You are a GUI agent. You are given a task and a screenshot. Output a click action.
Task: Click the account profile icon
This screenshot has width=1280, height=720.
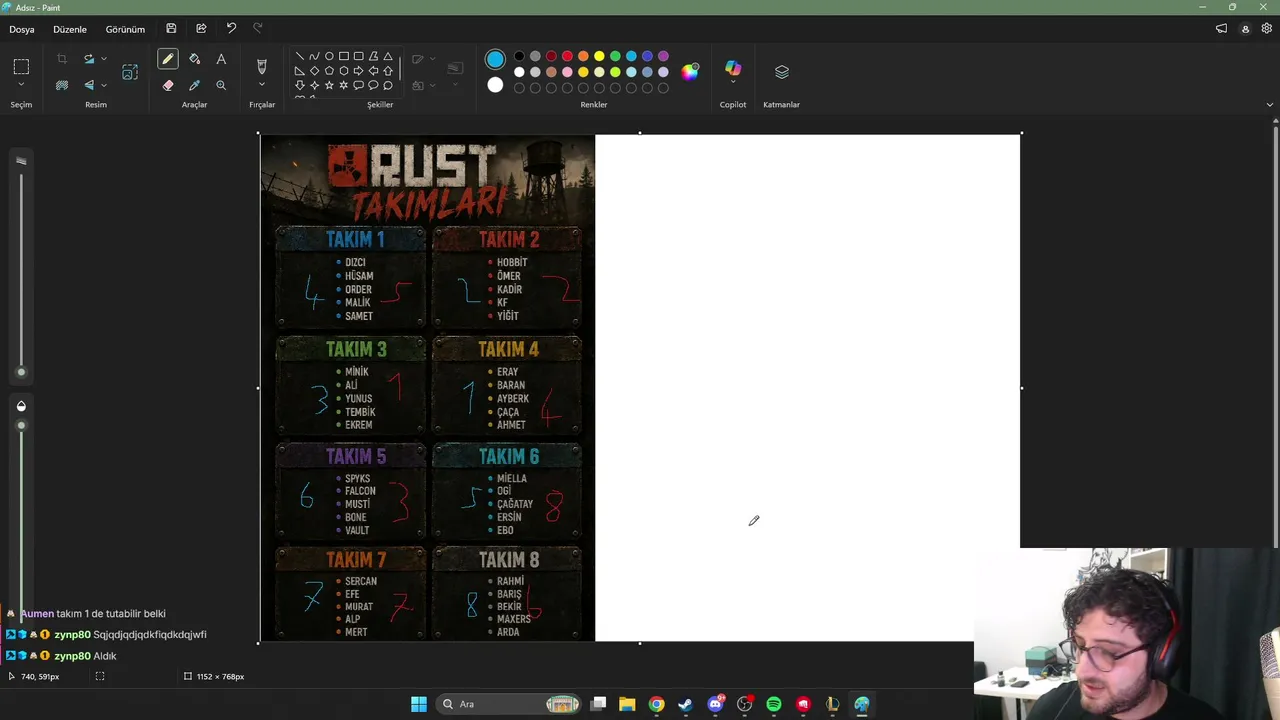click(1245, 29)
